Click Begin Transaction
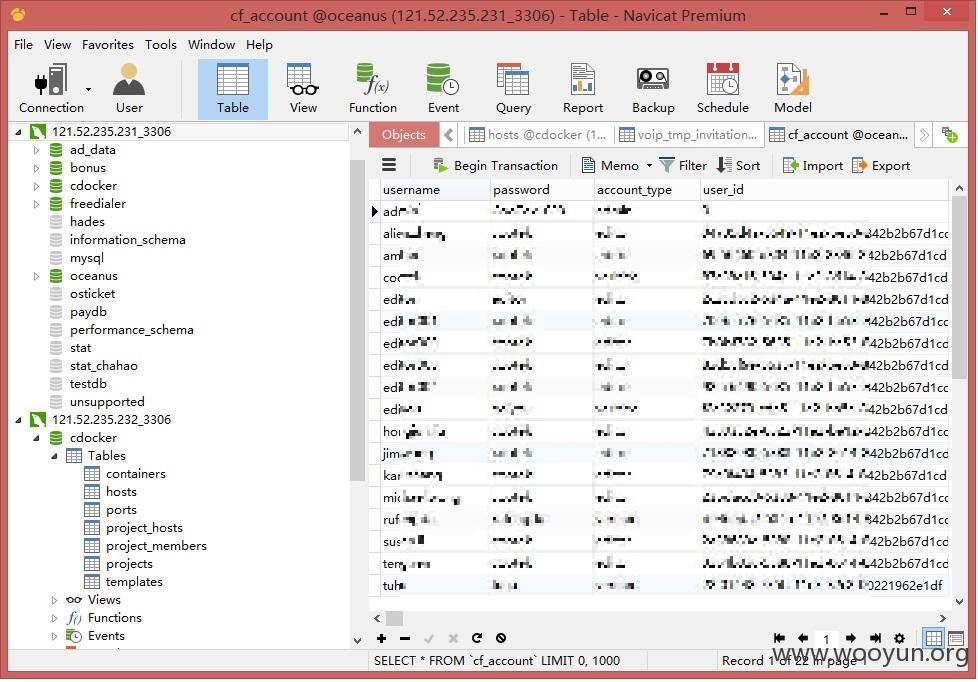978x682 pixels. point(496,165)
